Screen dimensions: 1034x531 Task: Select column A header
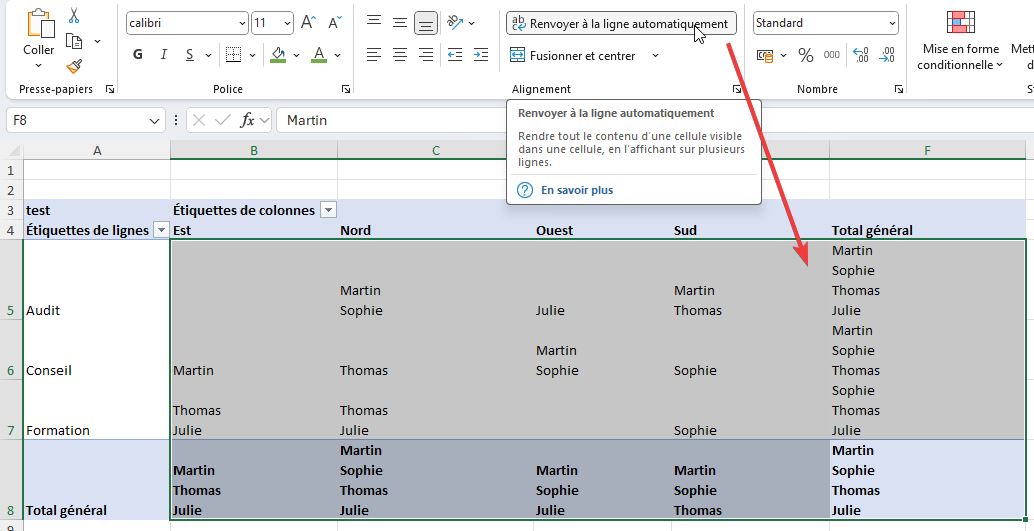[97, 150]
